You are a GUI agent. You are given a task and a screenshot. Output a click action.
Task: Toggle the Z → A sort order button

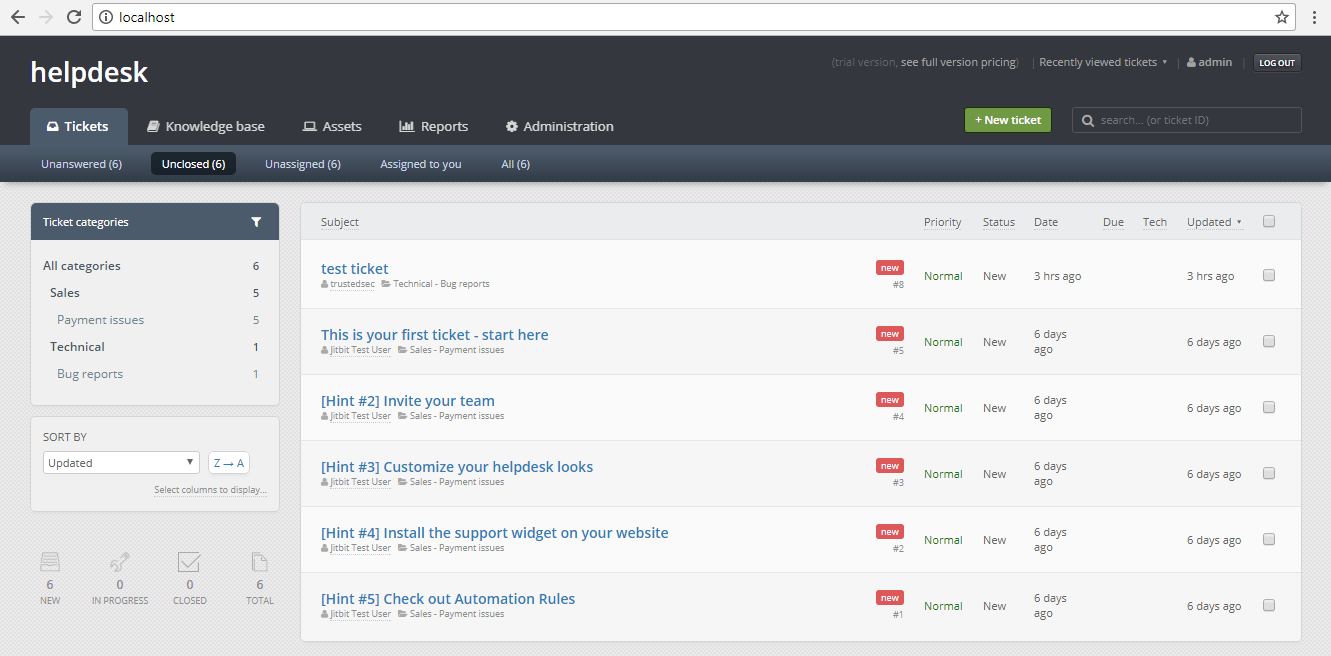[x=229, y=463]
